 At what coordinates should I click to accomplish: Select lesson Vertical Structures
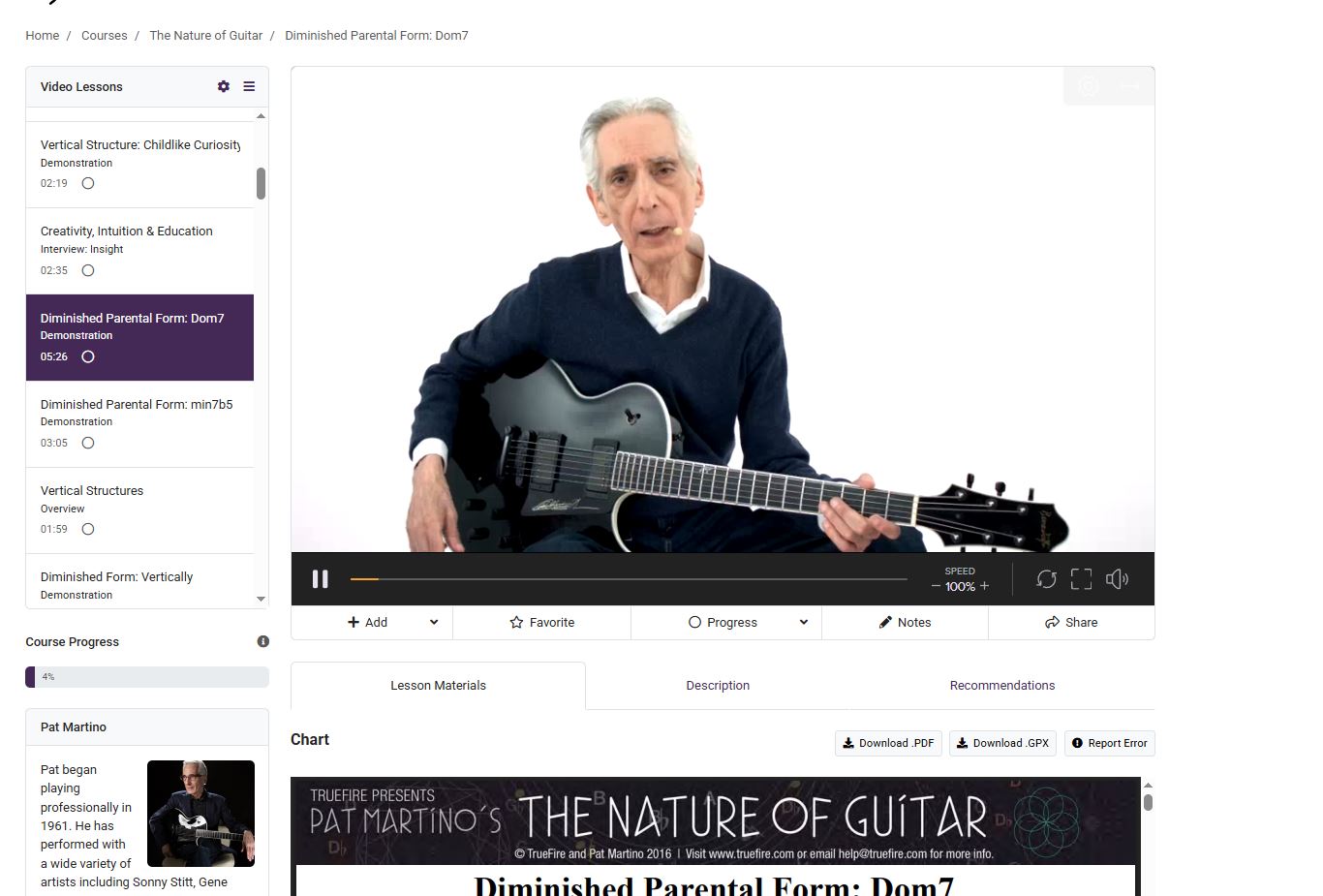pos(139,510)
